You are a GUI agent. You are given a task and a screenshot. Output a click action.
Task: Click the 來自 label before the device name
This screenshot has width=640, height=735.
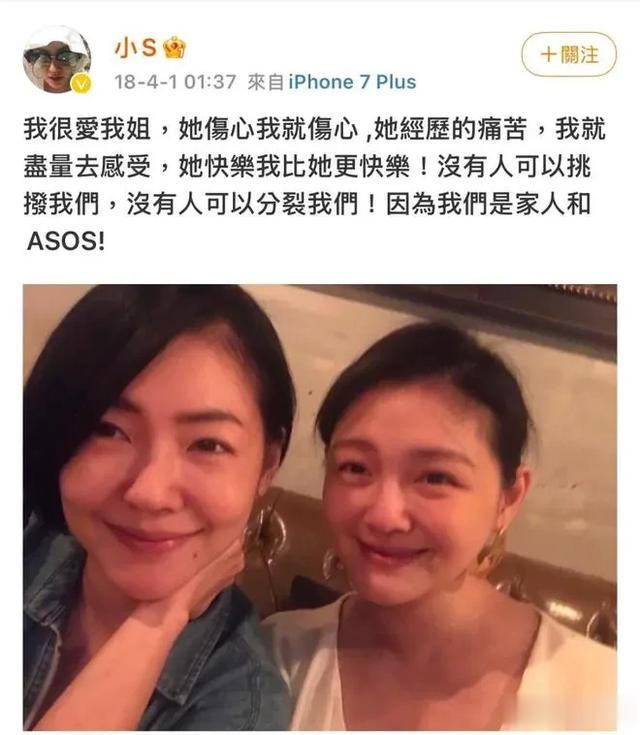coord(265,82)
